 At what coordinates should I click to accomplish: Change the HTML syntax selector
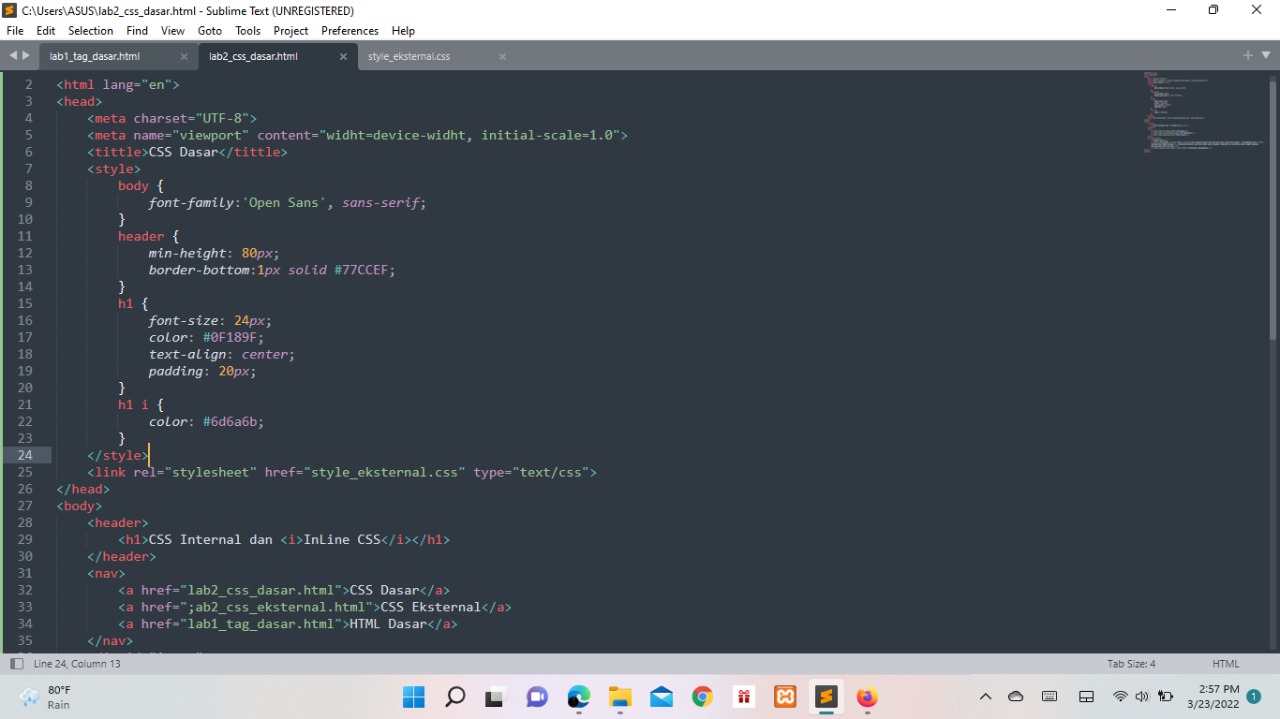pyautogui.click(x=1225, y=664)
